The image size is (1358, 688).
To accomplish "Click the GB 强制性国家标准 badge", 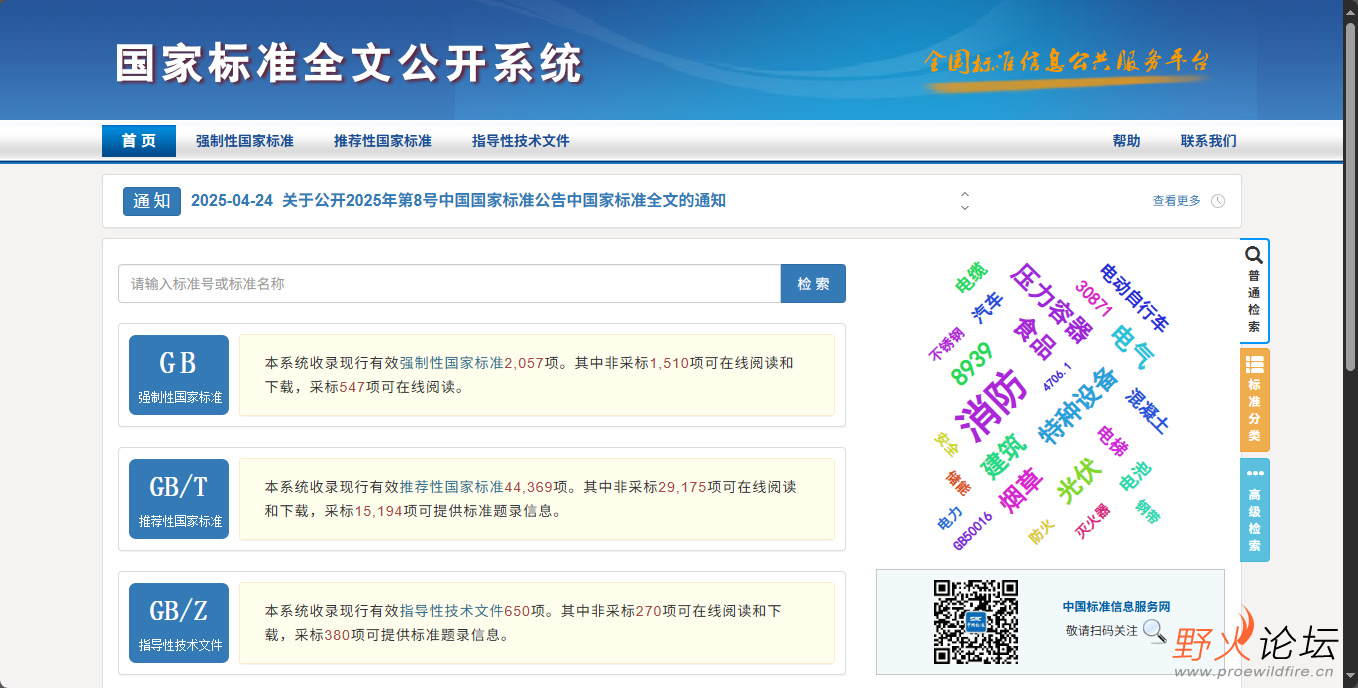I will 179,374.
